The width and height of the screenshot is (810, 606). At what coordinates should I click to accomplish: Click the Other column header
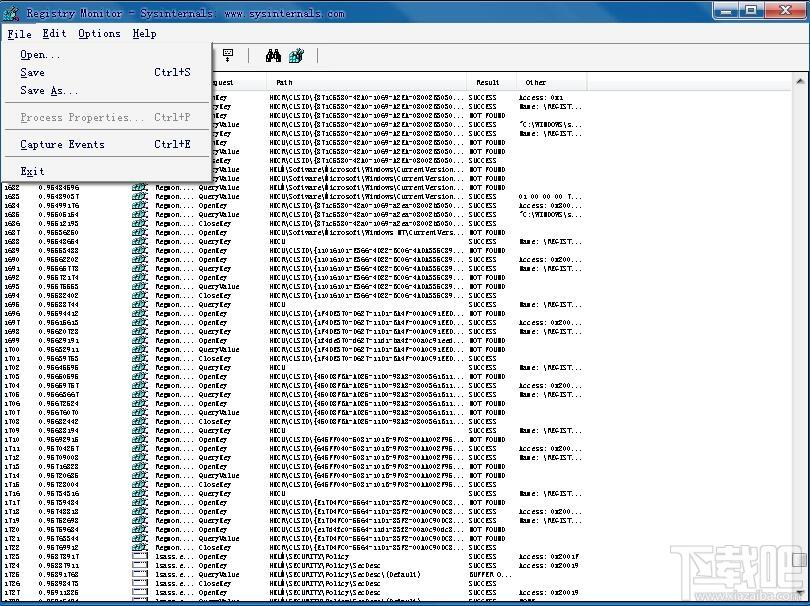click(536, 82)
